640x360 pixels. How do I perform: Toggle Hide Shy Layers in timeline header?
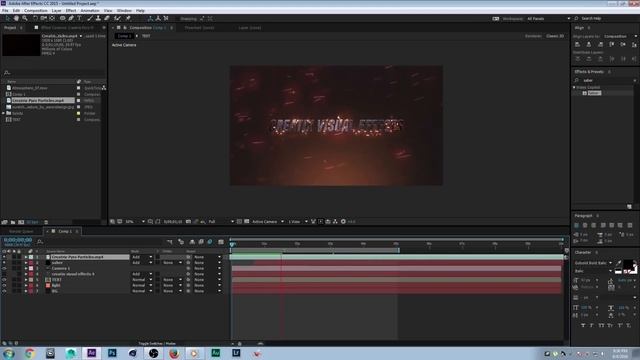click(192, 242)
